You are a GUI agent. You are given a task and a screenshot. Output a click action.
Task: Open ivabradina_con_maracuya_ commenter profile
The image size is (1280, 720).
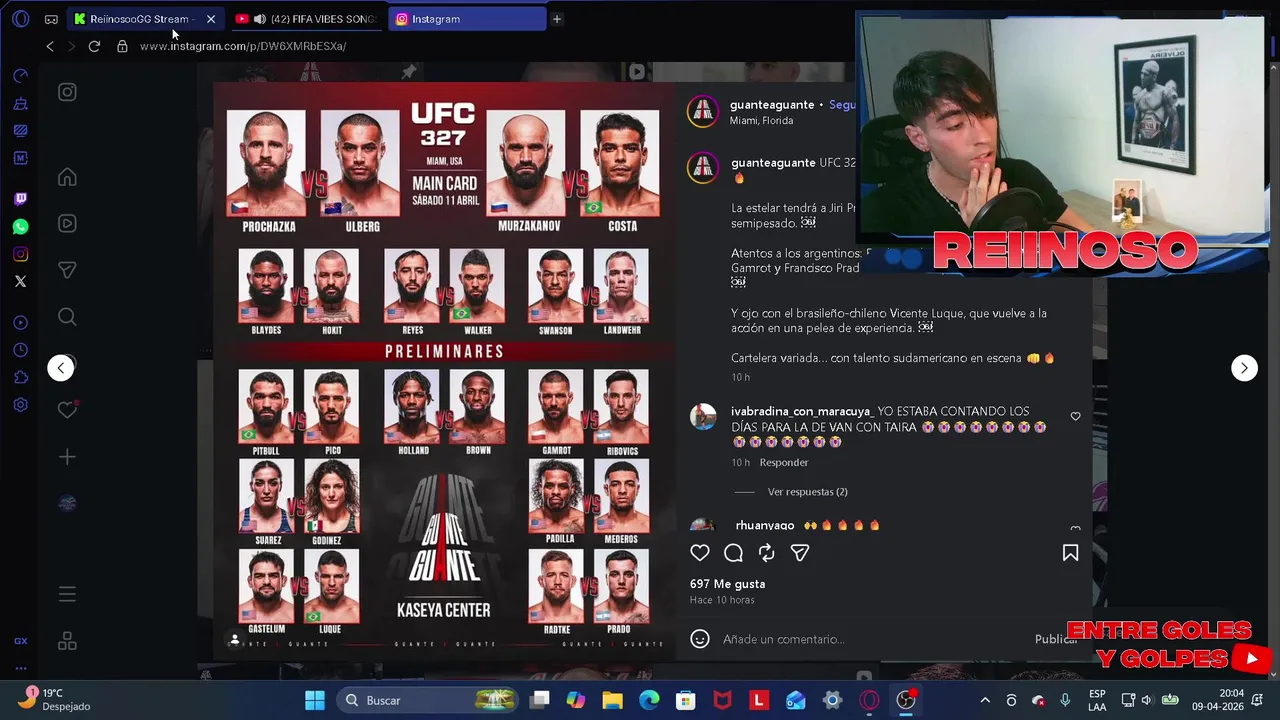pos(802,412)
